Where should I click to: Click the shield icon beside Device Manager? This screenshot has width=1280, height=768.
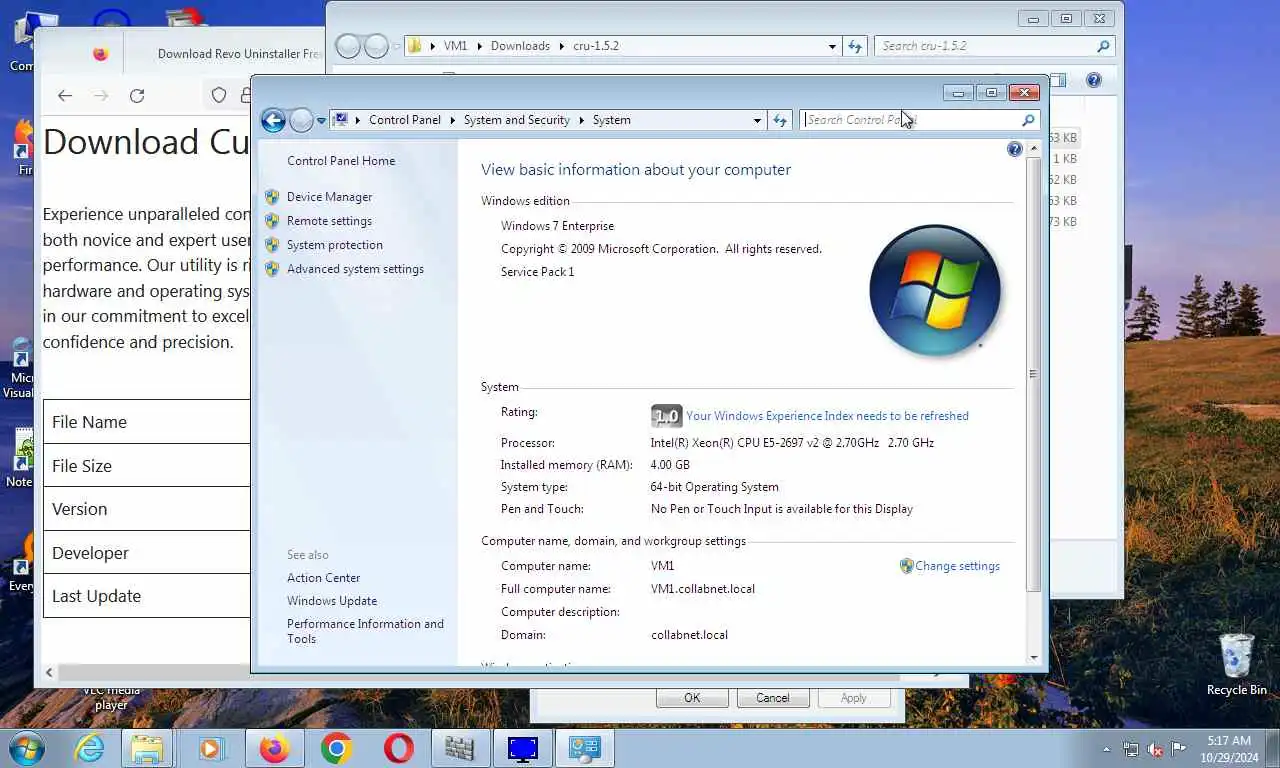tap(272, 197)
